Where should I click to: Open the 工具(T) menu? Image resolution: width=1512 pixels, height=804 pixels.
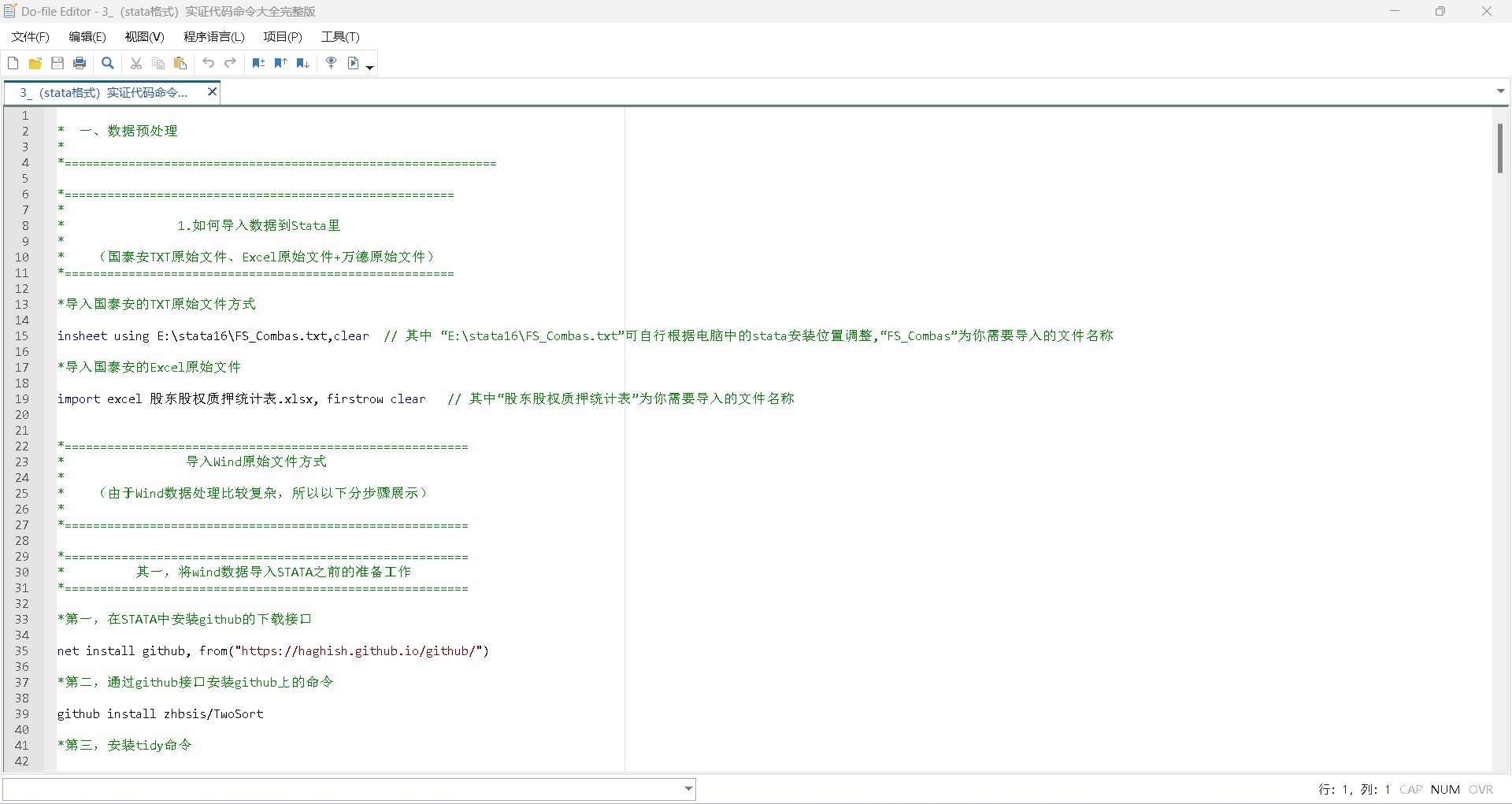[339, 37]
